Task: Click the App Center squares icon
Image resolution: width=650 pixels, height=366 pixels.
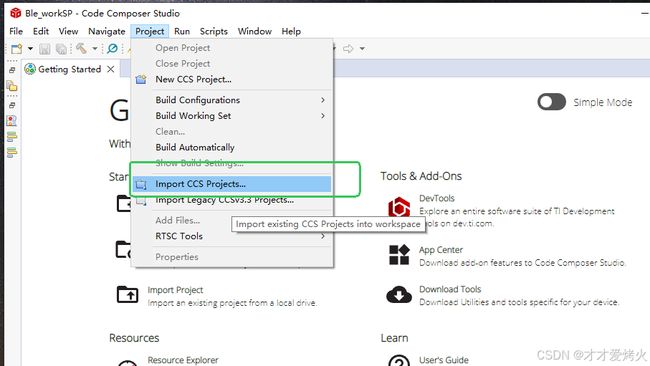Action: tap(399, 255)
